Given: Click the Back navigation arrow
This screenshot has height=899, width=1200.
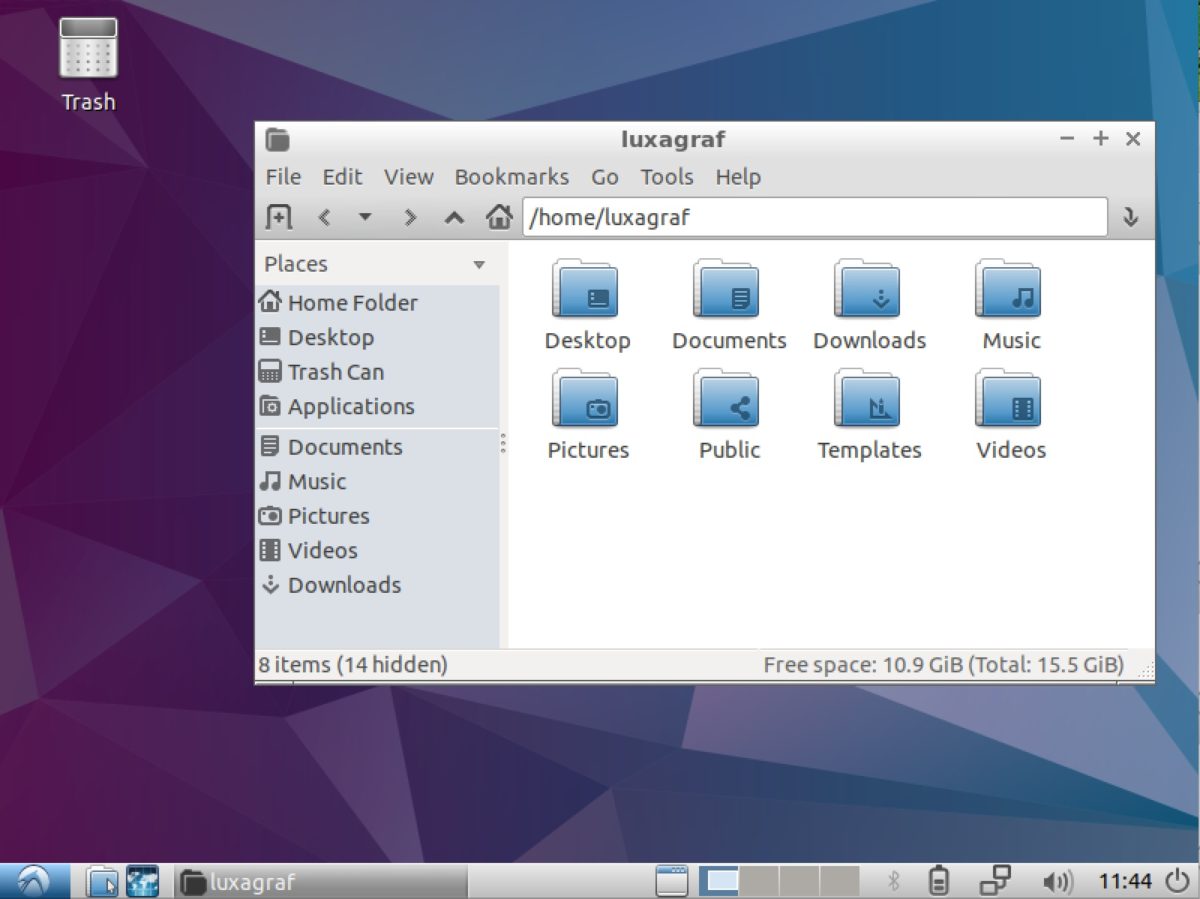Looking at the screenshot, I should (322, 217).
